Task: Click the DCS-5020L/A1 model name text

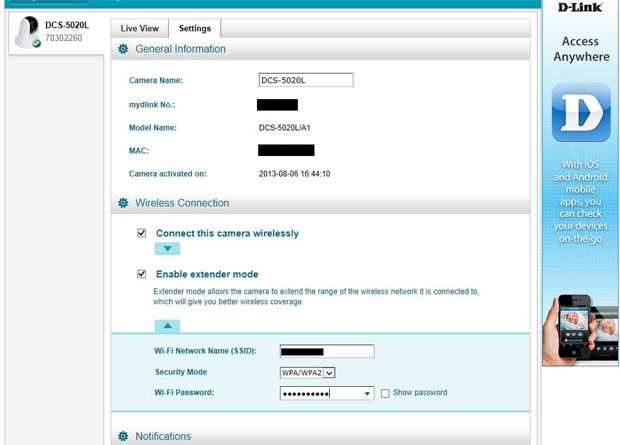Action: 285,128
